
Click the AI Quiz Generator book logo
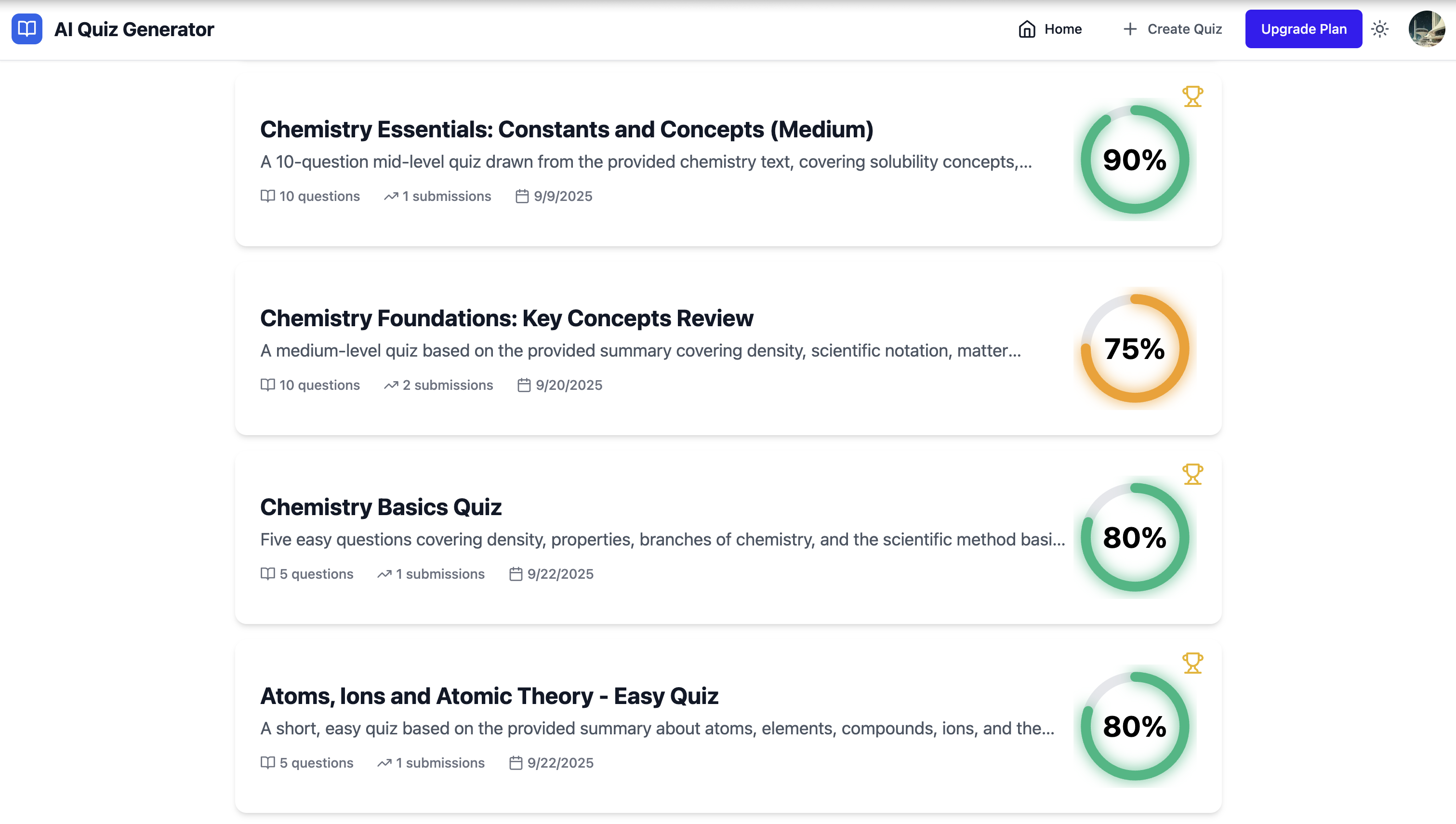pyautogui.click(x=26, y=29)
